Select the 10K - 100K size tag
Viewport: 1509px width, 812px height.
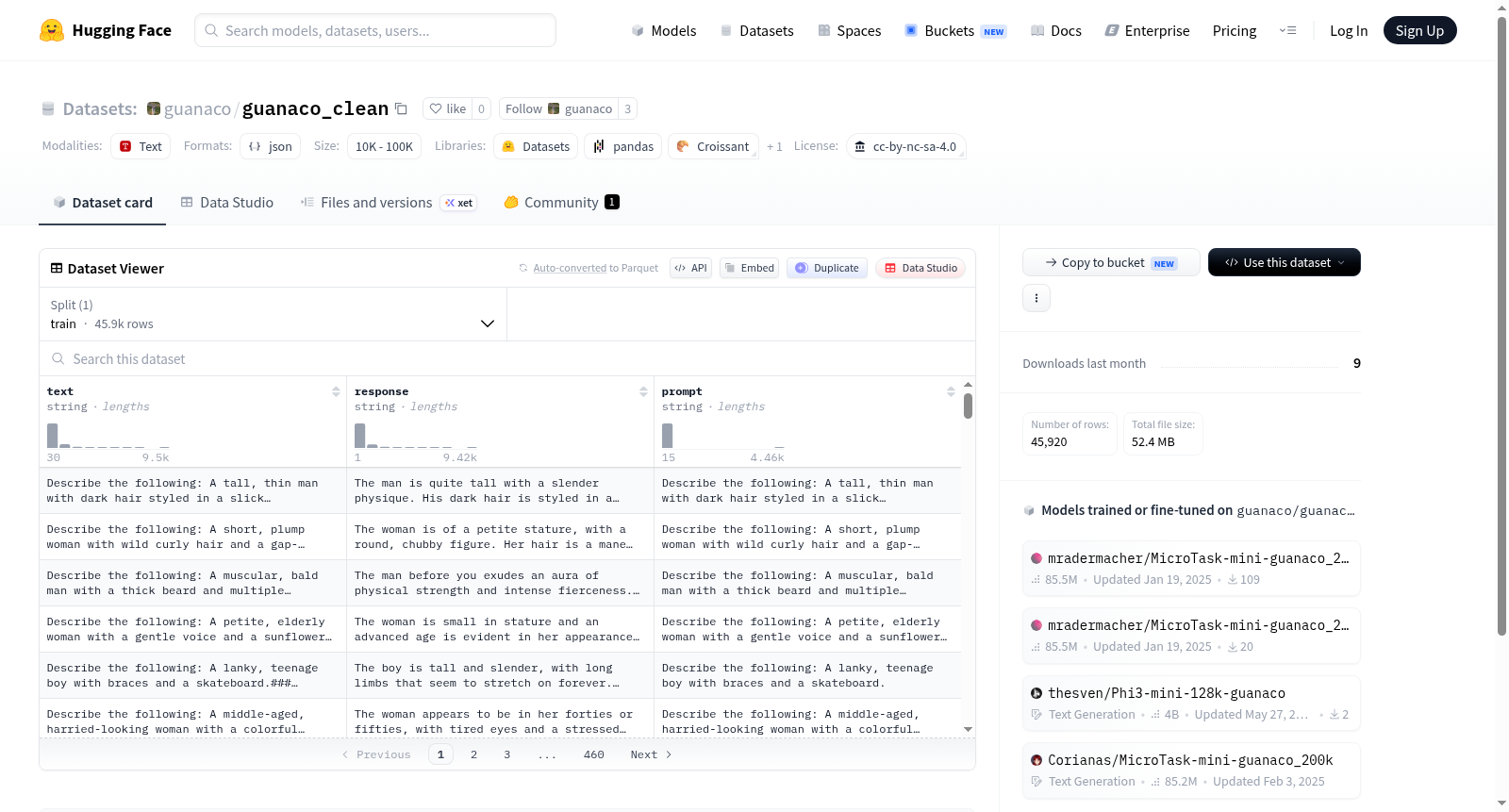coord(384,146)
